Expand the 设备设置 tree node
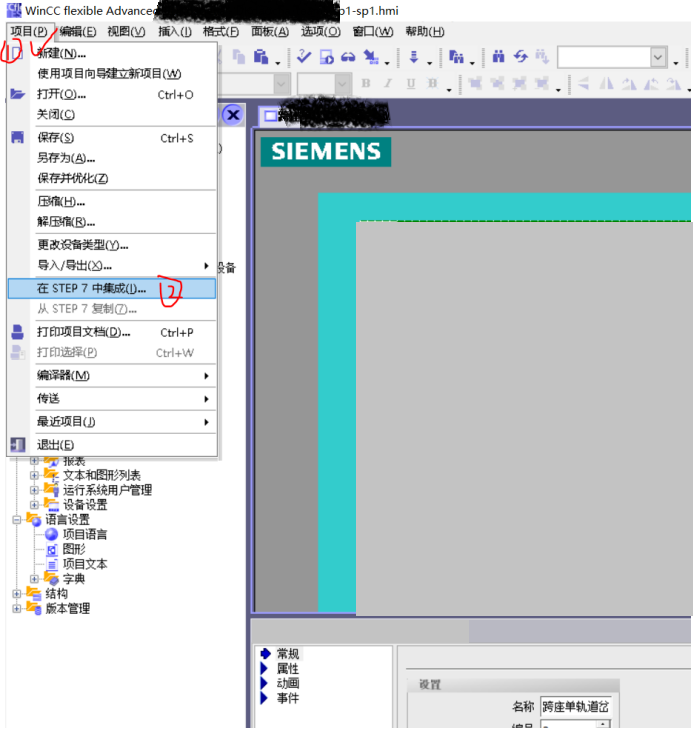 (x=34, y=505)
